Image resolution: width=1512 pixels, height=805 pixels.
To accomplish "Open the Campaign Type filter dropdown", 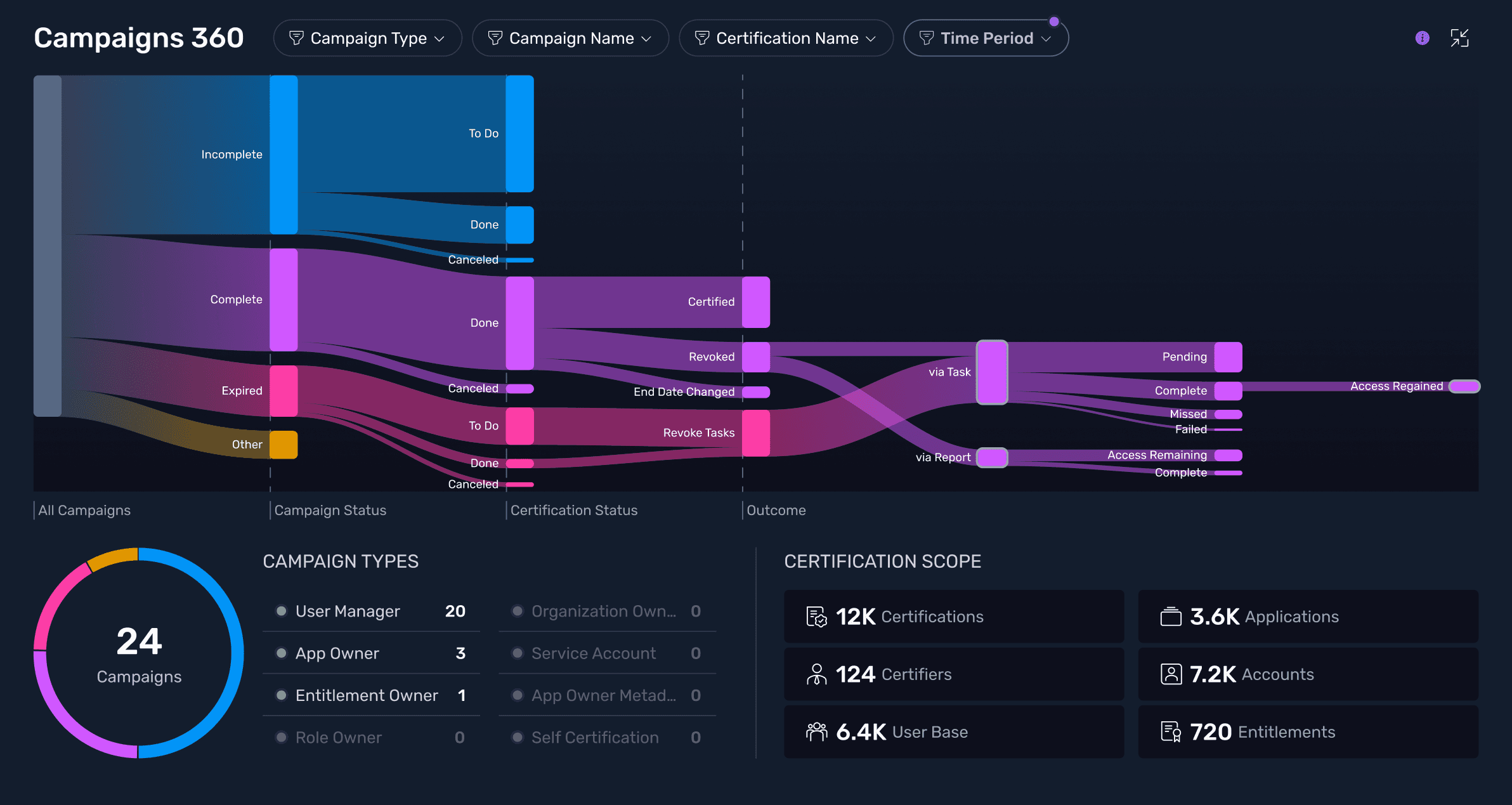I will pos(367,38).
